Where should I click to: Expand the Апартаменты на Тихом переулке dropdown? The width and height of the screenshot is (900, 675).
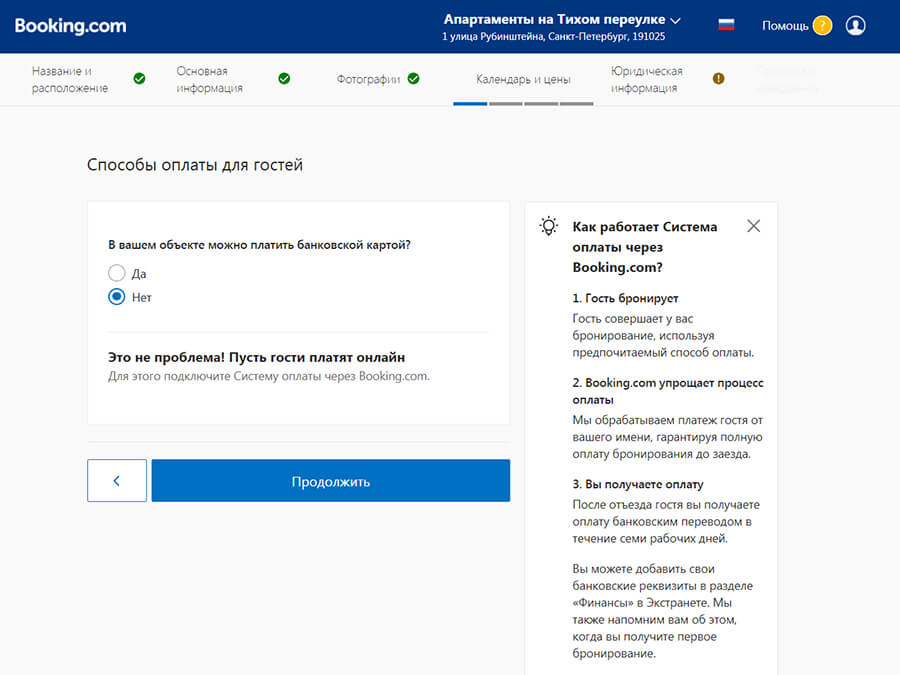click(675, 19)
